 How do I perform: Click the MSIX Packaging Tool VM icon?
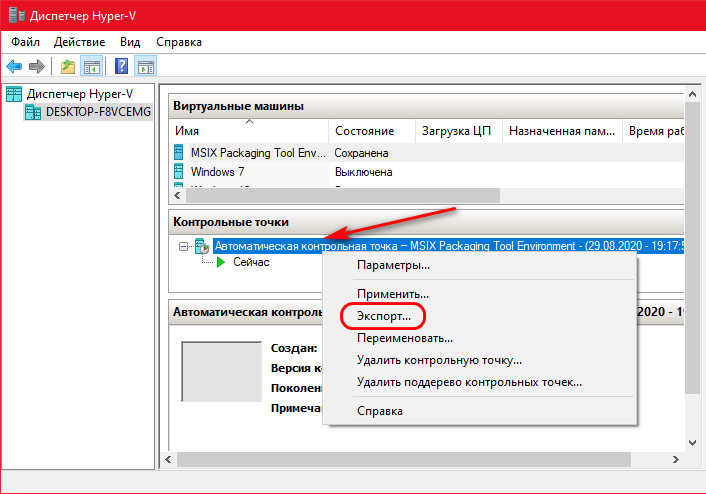click(x=179, y=153)
